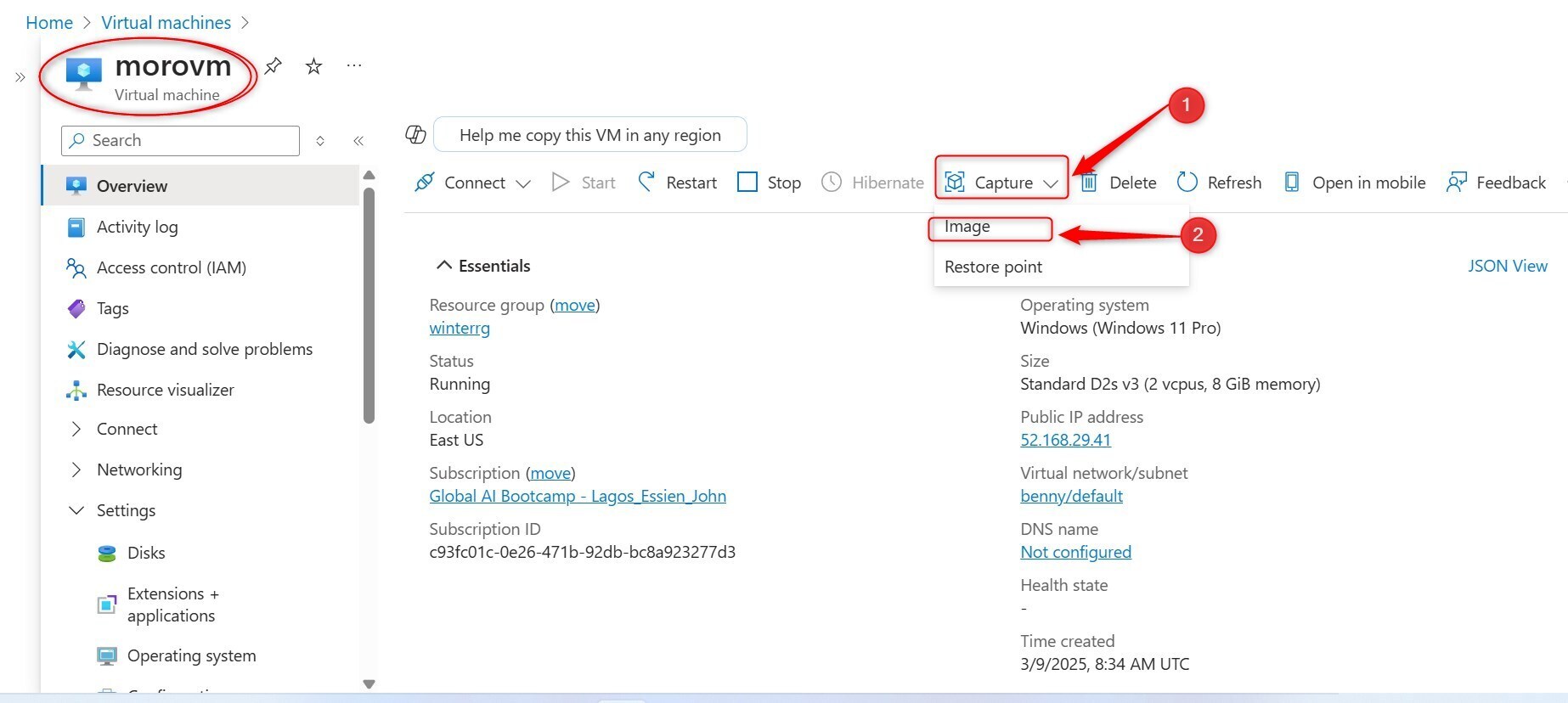The image size is (1568, 703).
Task: Click the Not configured DNS name link
Action: click(x=1075, y=552)
